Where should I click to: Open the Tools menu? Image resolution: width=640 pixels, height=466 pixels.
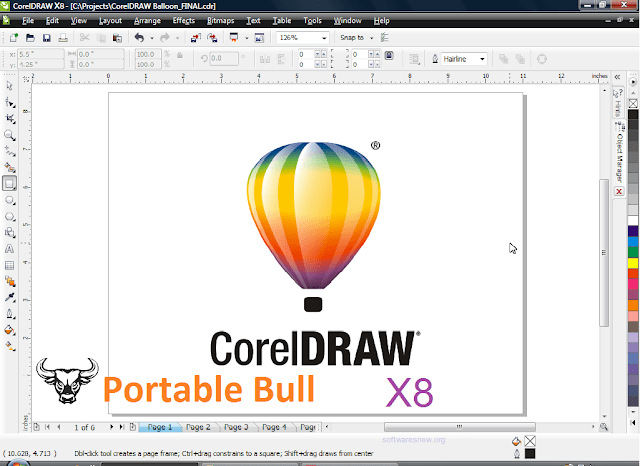coord(312,20)
